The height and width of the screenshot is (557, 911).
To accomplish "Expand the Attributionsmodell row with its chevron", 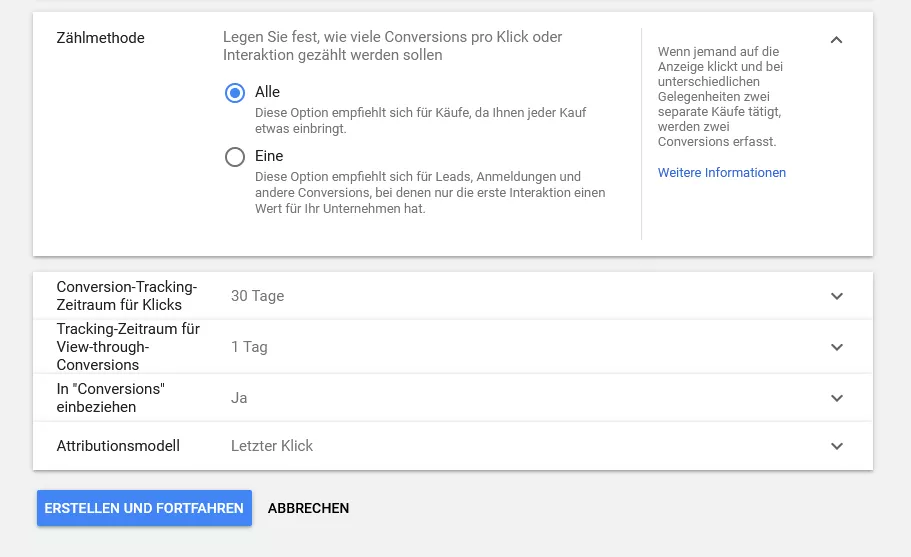I will pos(837,446).
